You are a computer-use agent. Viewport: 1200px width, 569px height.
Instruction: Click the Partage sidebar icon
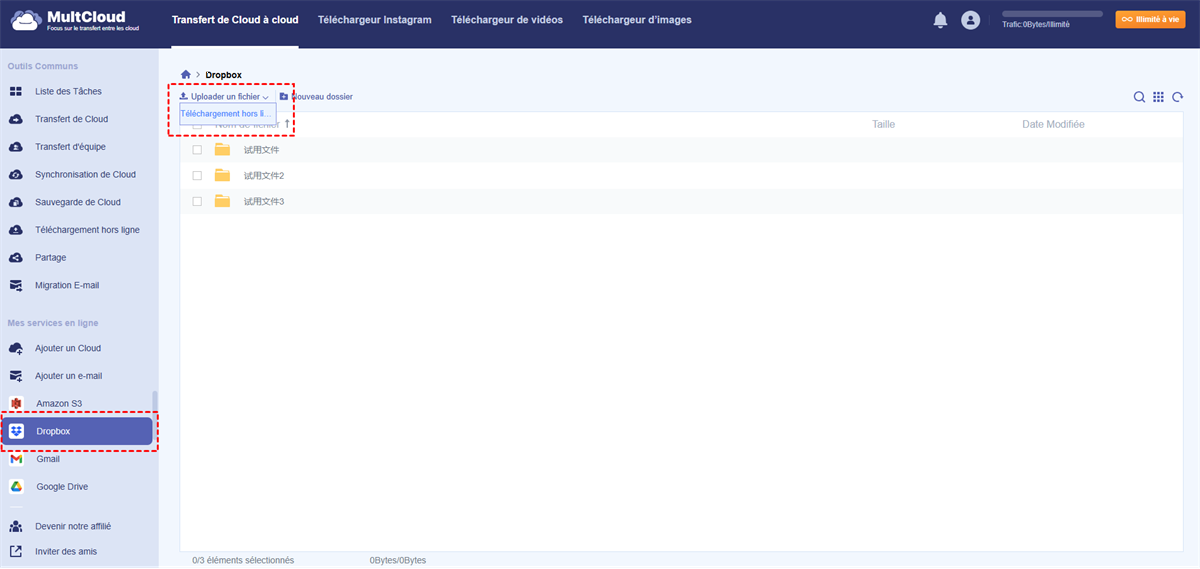coord(16,258)
